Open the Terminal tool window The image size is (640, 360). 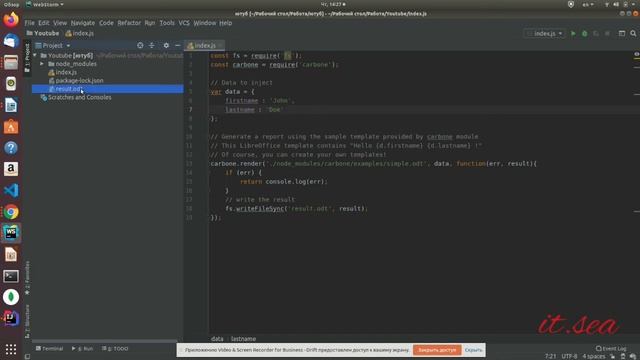(x=49, y=349)
